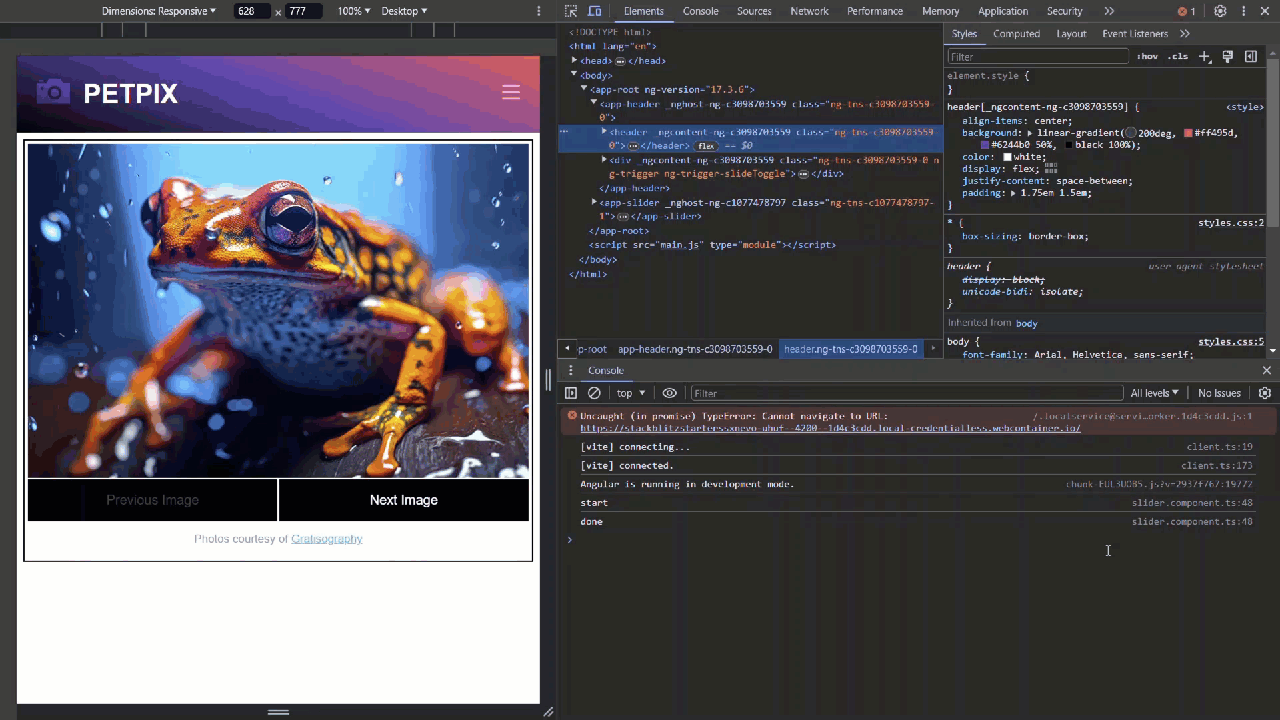The height and width of the screenshot is (720, 1280).
Task: Show the console sidebar icon
Action: (571, 393)
